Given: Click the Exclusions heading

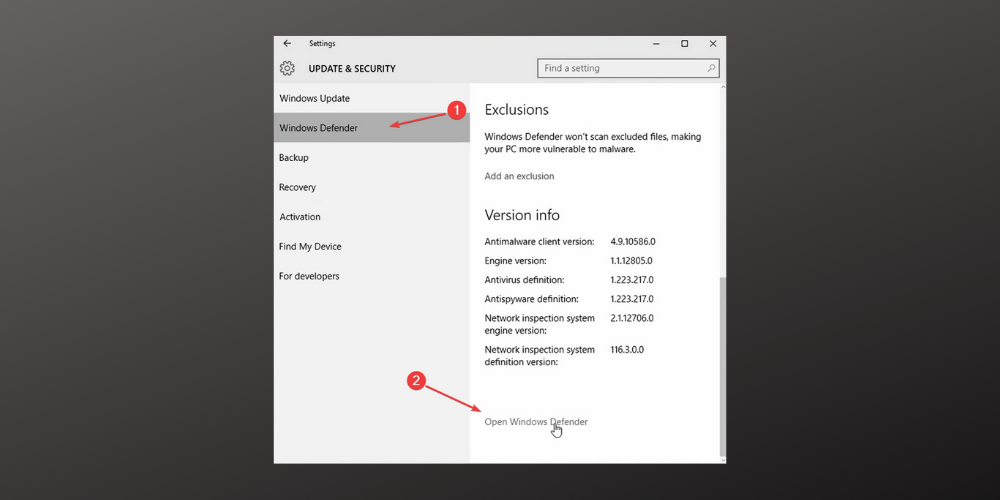Looking at the screenshot, I should tap(517, 110).
